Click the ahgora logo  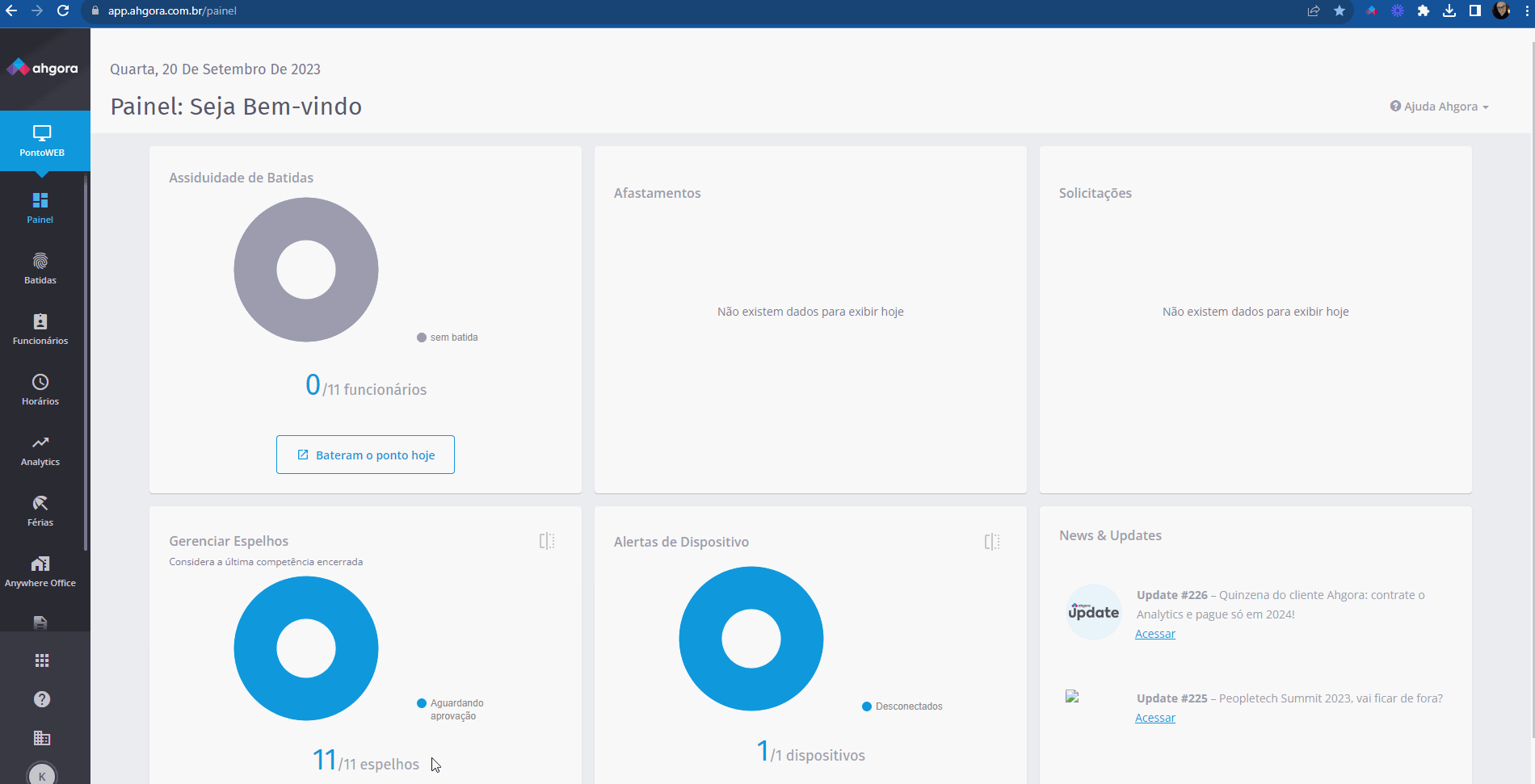click(x=42, y=68)
